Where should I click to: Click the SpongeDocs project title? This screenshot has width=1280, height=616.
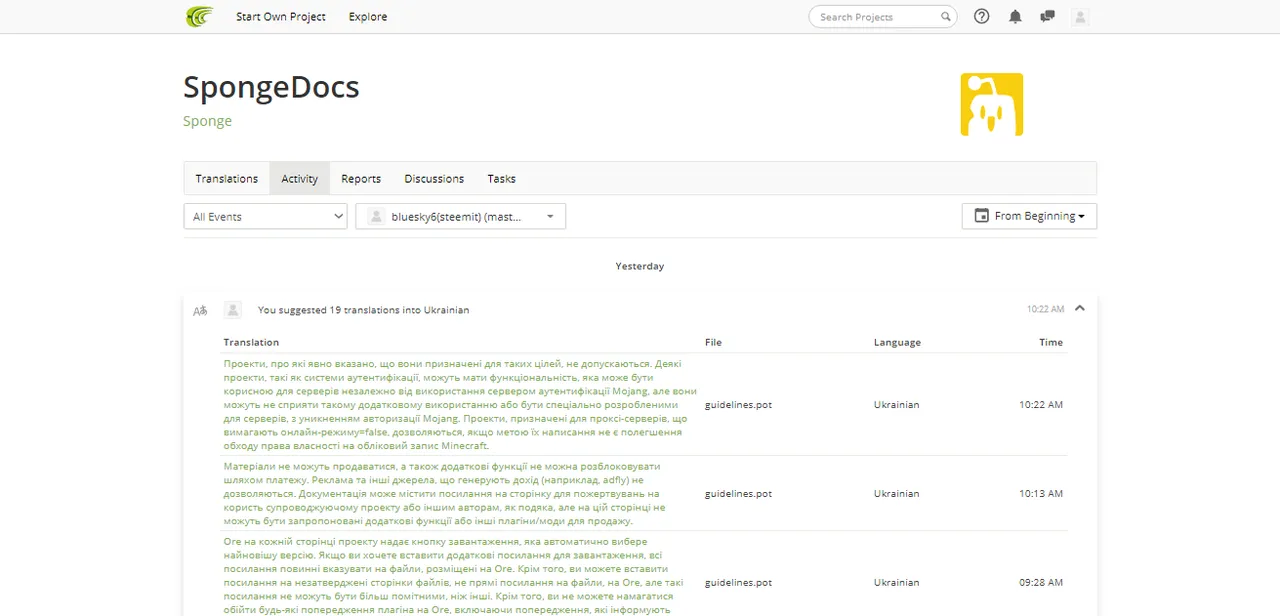click(x=271, y=87)
